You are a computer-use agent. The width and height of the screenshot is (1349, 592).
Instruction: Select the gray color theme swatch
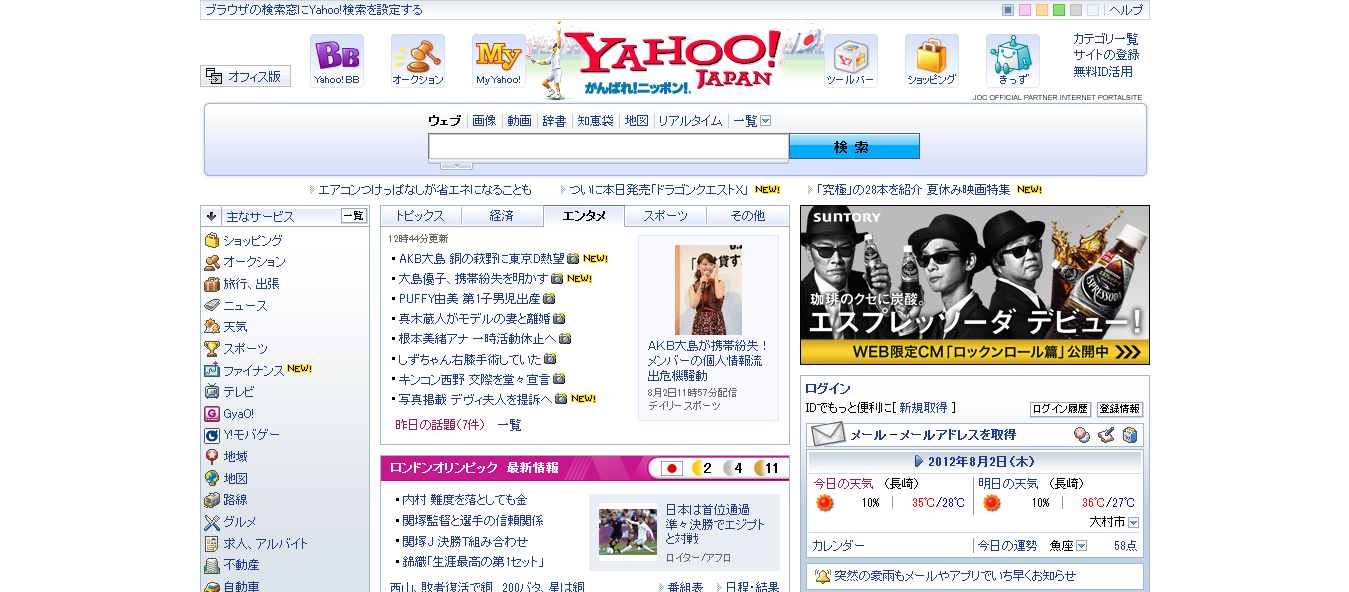(x=1076, y=10)
